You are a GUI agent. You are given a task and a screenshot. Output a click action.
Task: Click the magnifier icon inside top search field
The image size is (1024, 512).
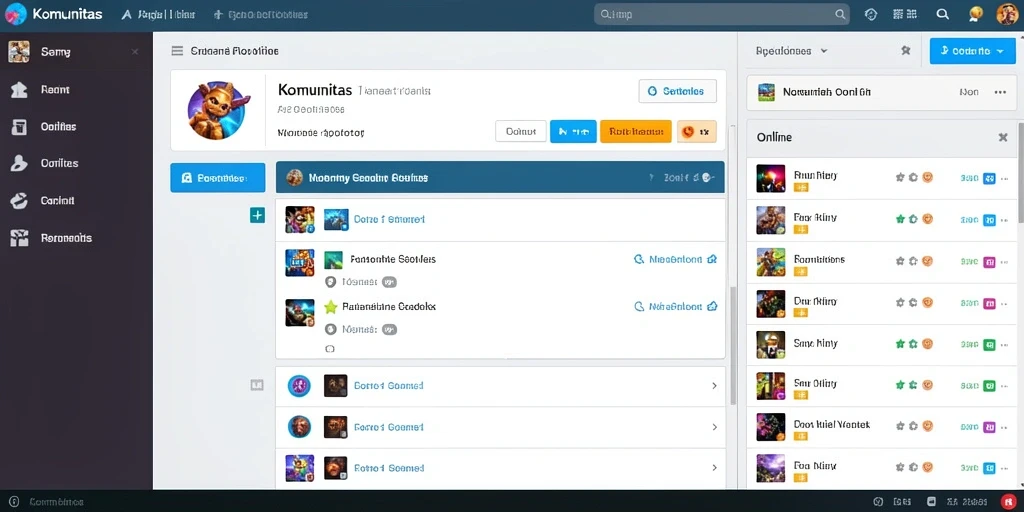tap(840, 14)
